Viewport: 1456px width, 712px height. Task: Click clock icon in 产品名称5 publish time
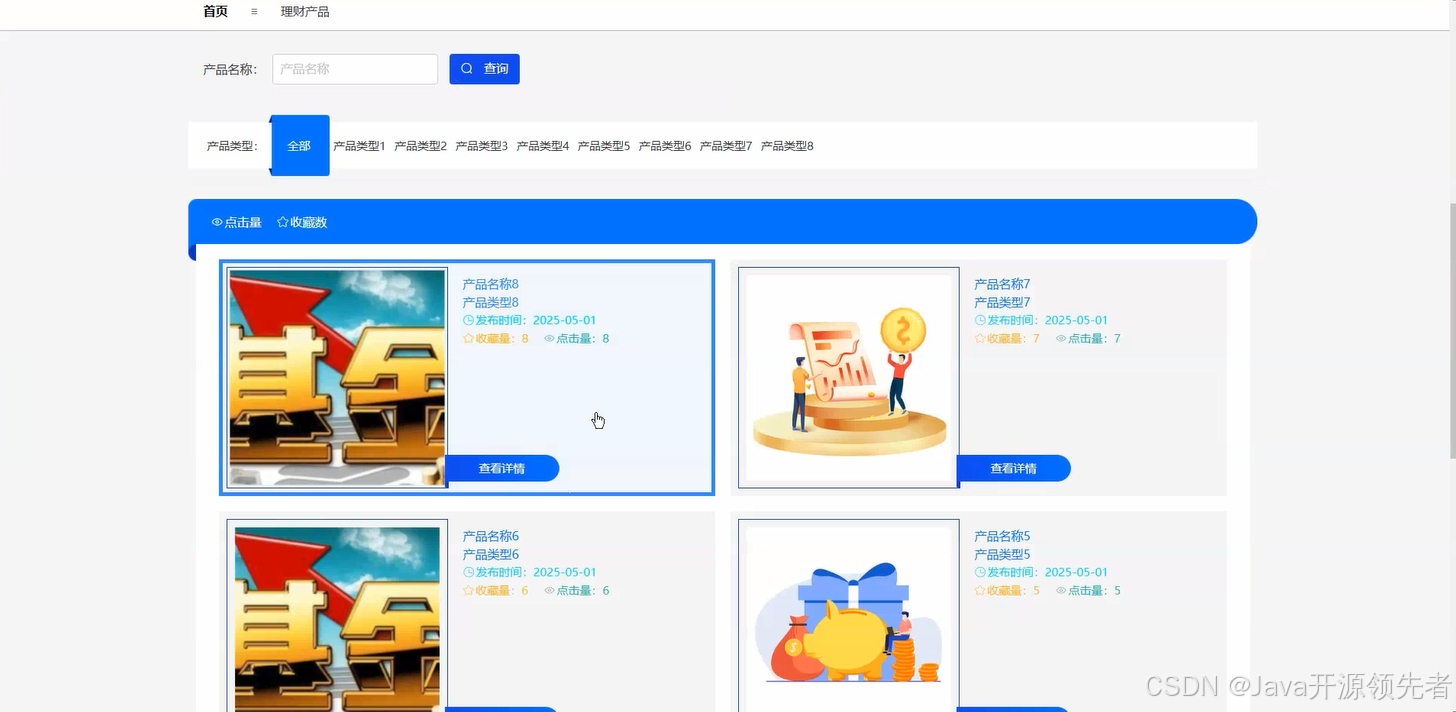point(980,572)
